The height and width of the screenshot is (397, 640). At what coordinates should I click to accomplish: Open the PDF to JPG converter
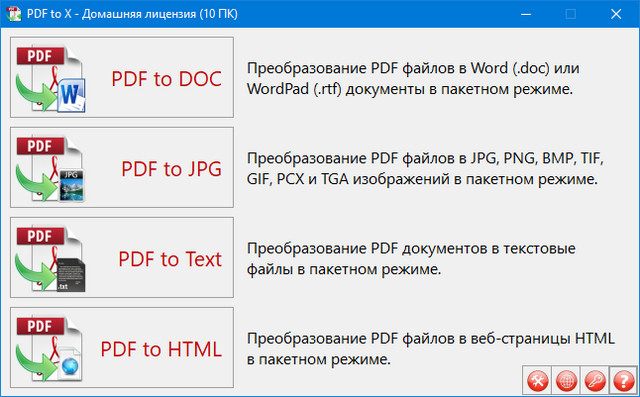click(122, 167)
